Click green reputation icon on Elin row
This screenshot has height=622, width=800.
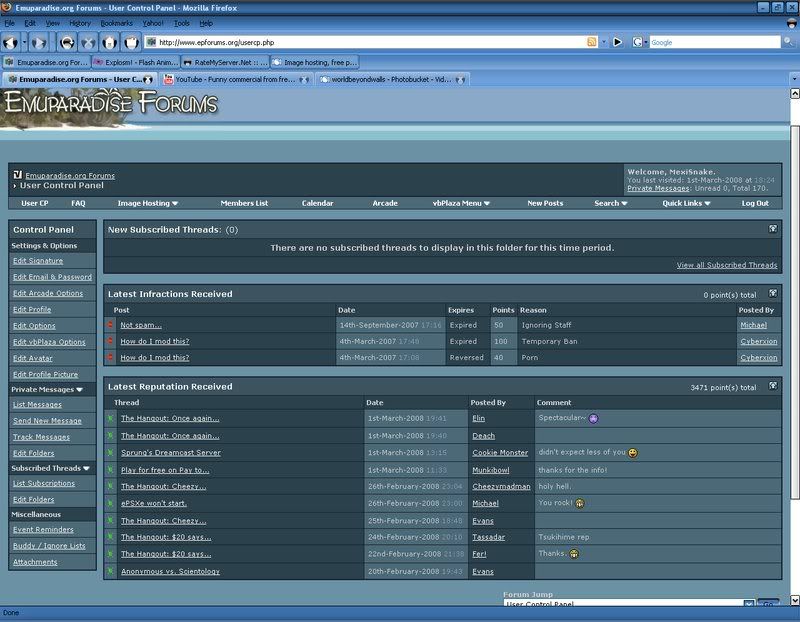pos(110,418)
